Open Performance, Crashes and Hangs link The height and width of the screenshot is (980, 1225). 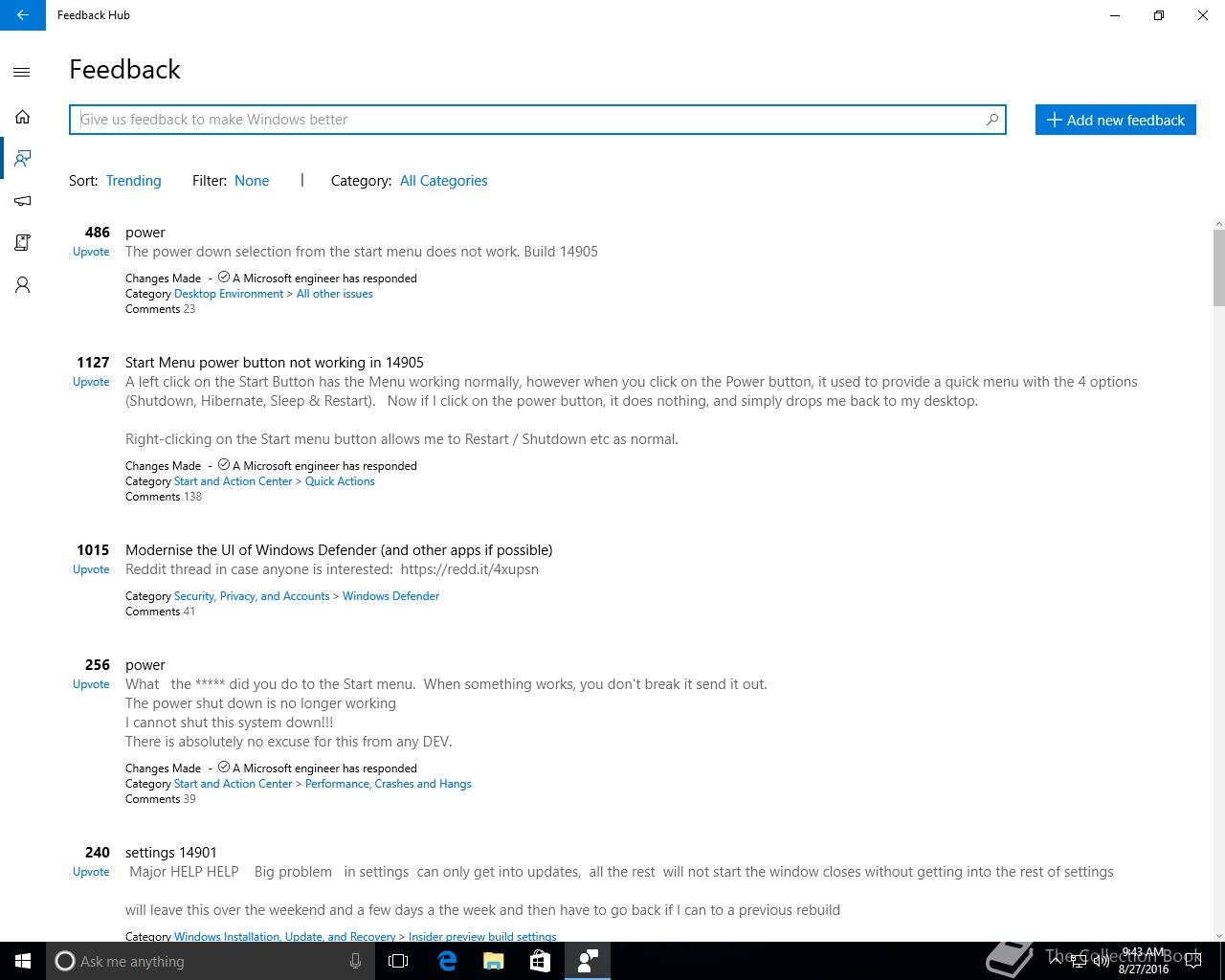click(x=389, y=784)
